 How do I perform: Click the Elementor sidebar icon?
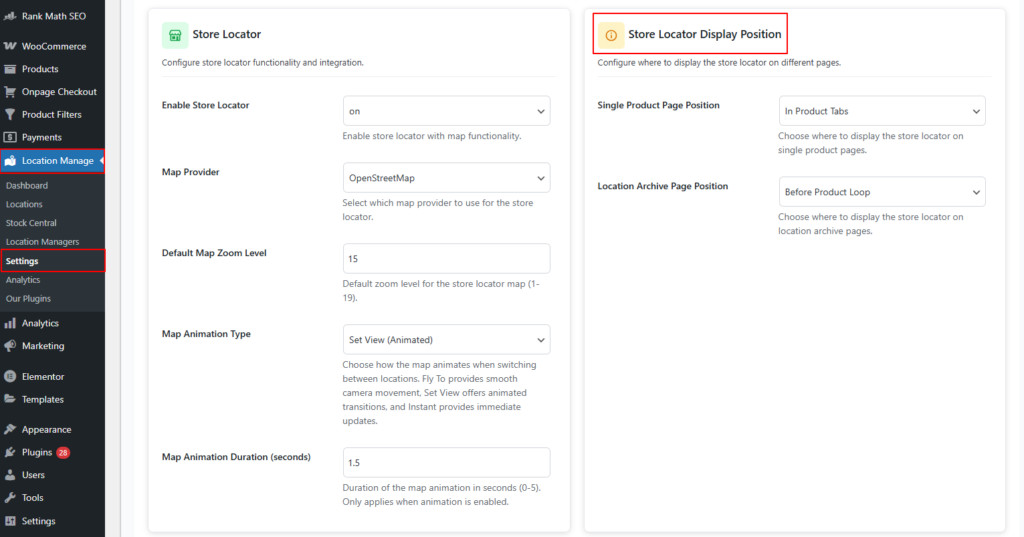click(10, 377)
